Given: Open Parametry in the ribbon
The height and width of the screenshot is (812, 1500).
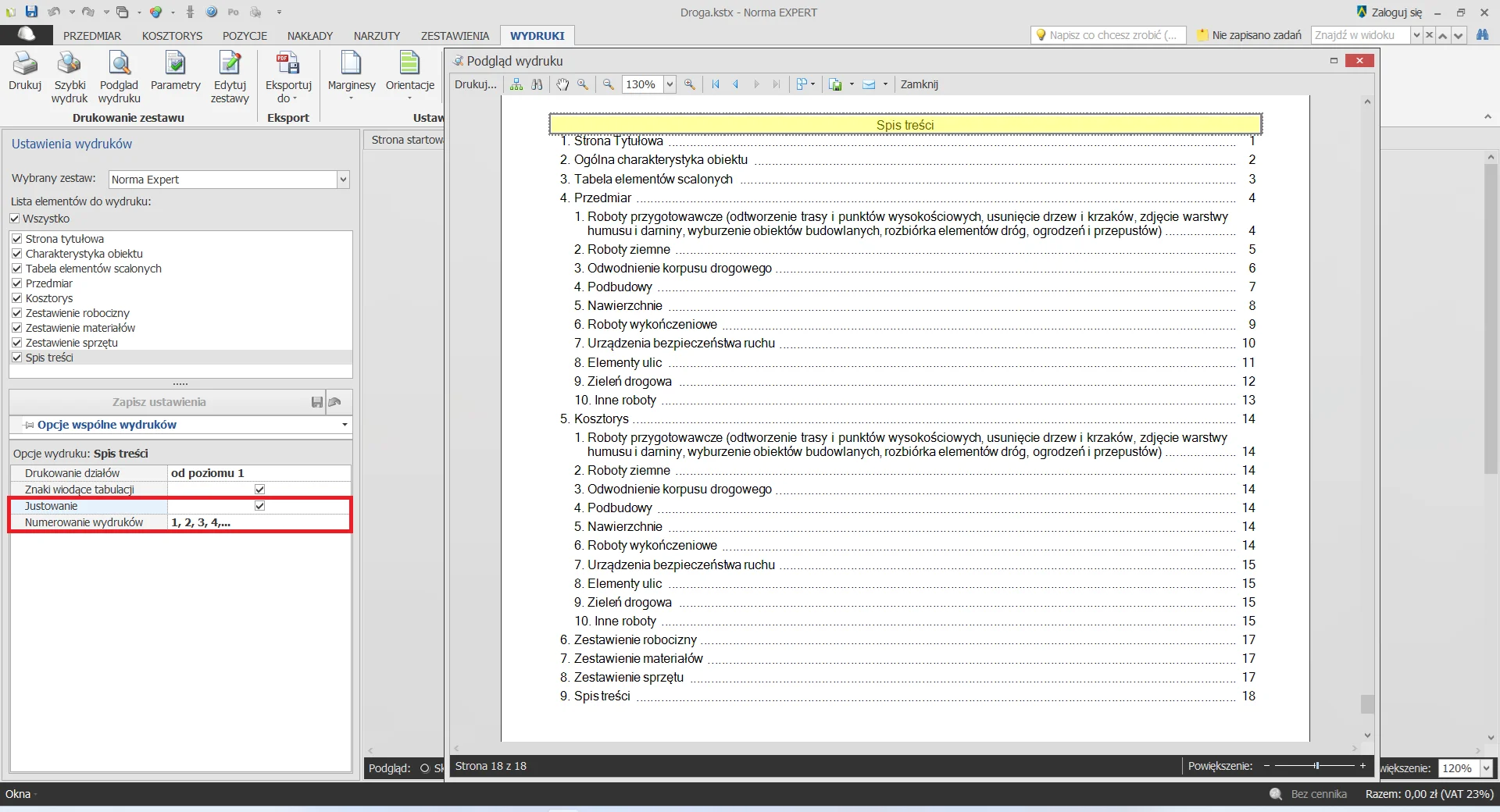Looking at the screenshot, I should click(x=175, y=64).
